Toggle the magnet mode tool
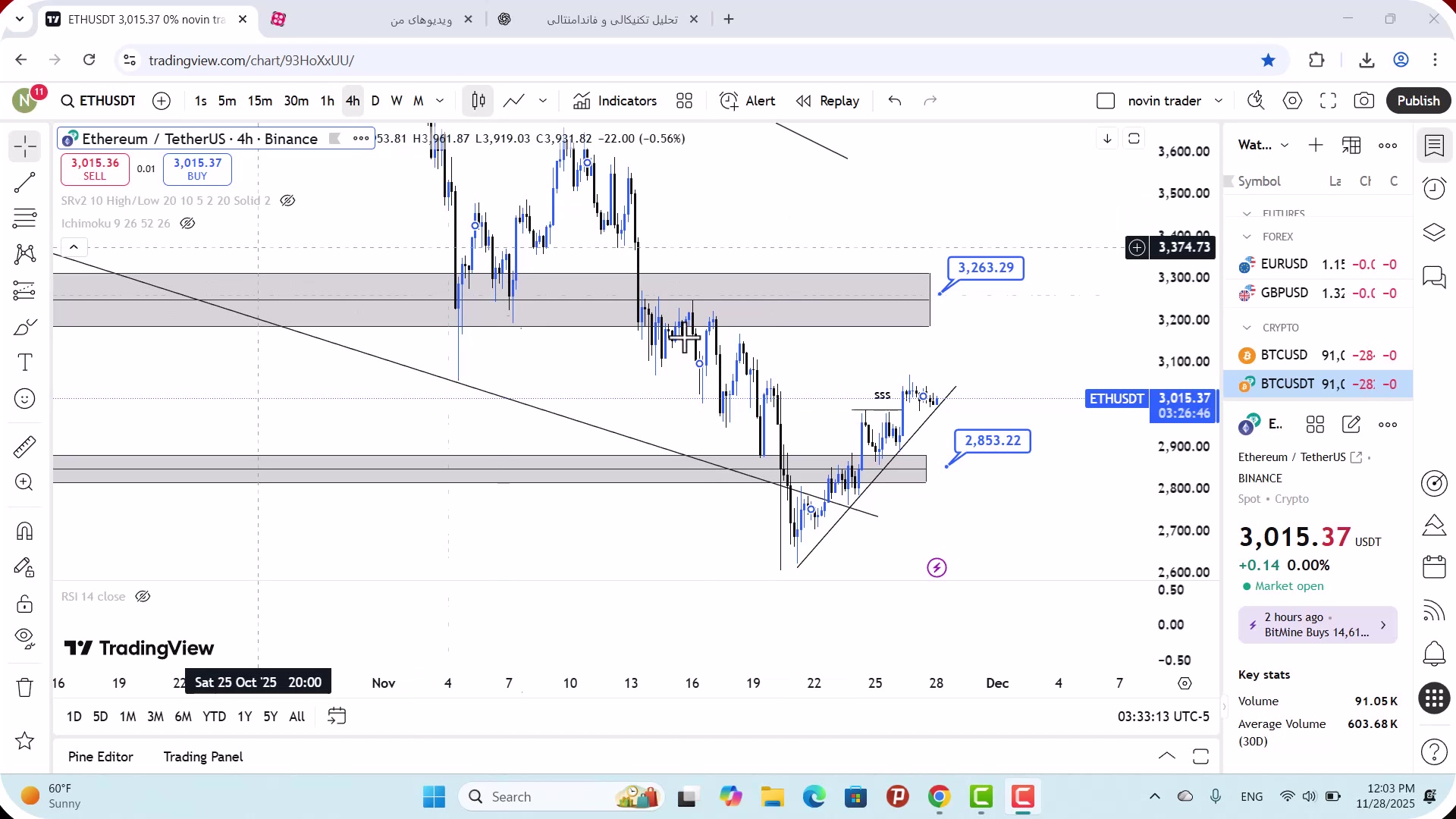 coord(25,531)
